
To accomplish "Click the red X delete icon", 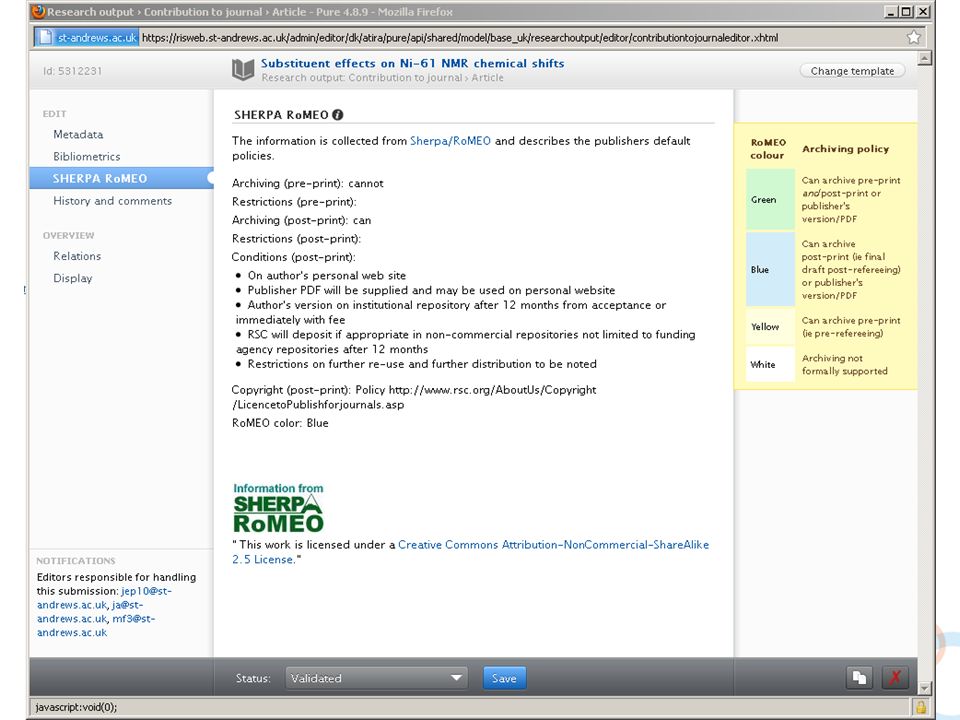I will tap(894, 678).
